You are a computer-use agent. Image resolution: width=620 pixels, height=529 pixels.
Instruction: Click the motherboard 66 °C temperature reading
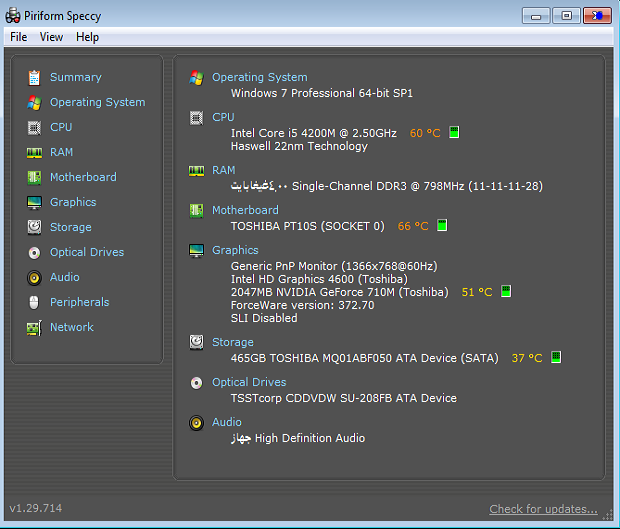coord(413,226)
